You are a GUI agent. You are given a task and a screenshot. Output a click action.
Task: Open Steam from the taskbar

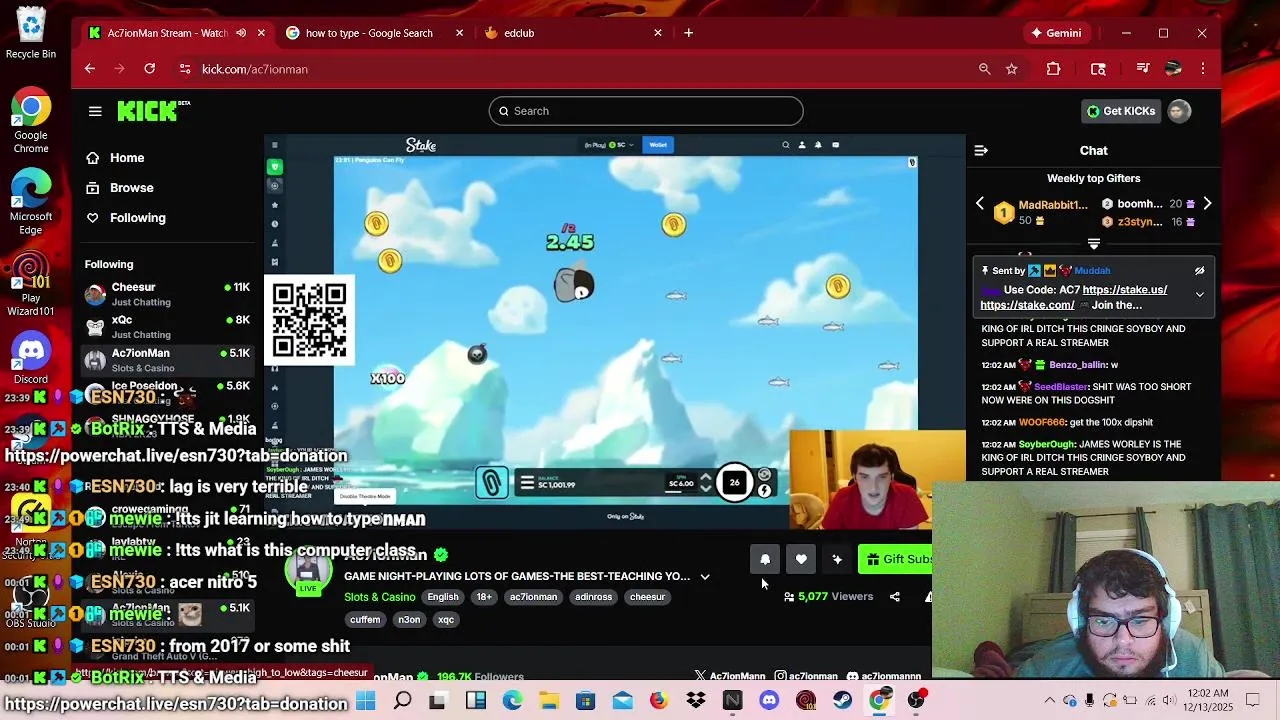coord(842,701)
